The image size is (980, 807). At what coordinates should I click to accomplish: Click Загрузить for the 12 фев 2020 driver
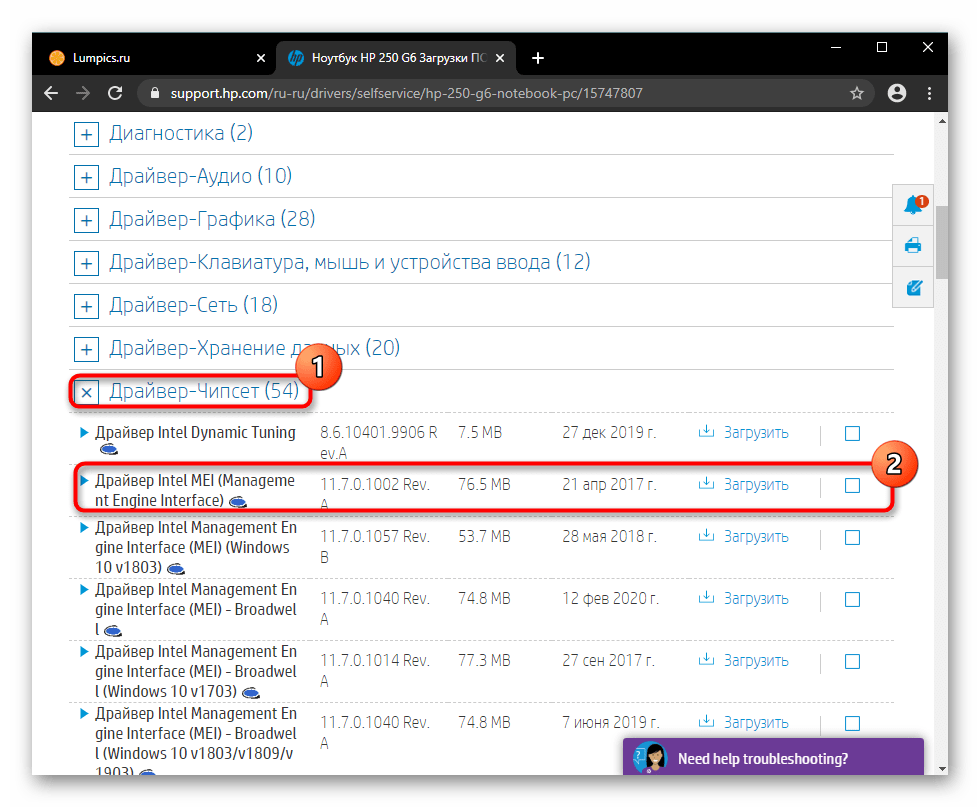(x=756, y=598)
